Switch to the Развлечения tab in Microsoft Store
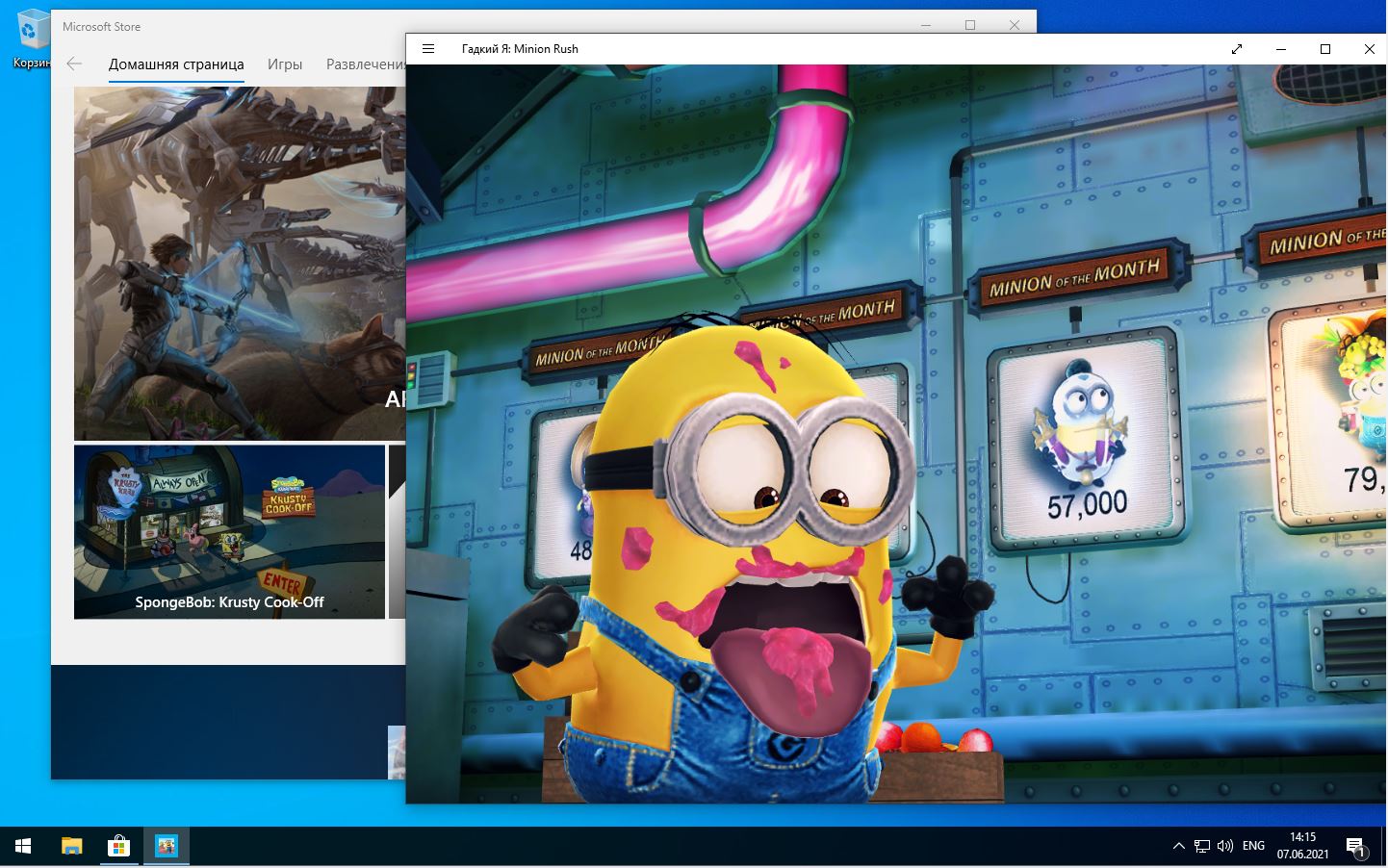The image size is (1388, 868). coord(366,64)
